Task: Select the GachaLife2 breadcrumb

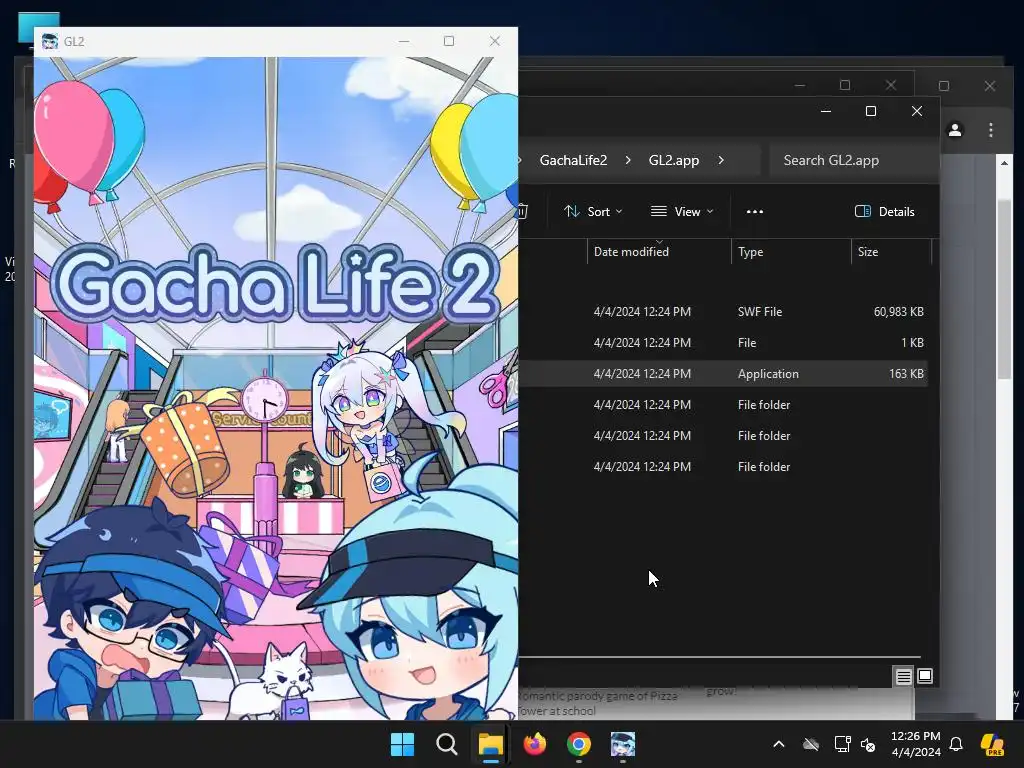Action: (573, 160)
